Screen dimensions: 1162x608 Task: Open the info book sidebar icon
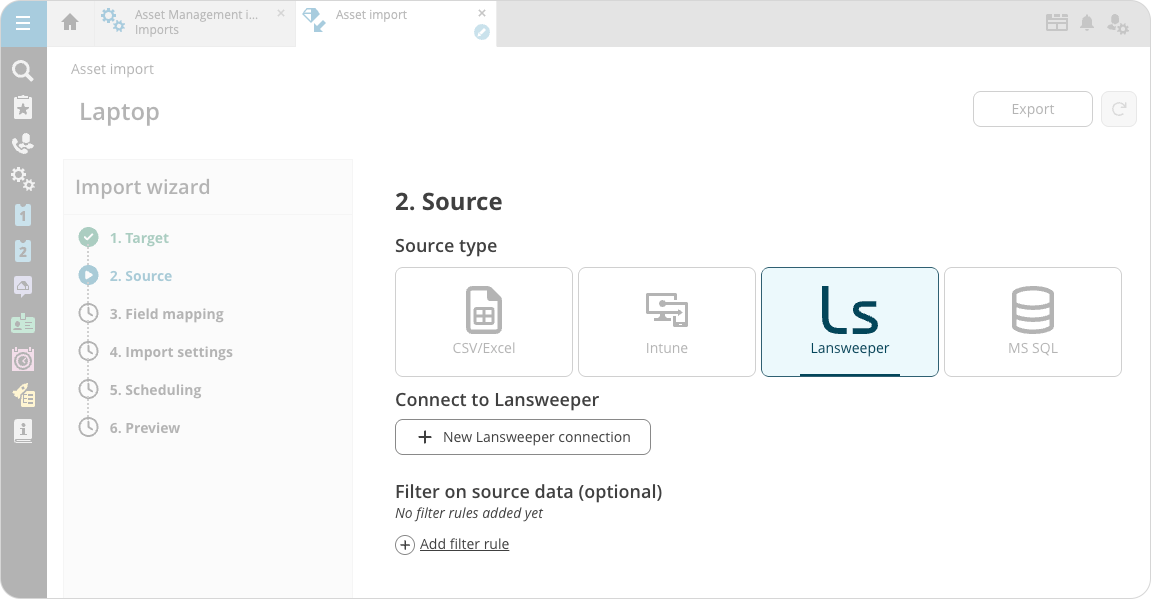[x=23, y=431]
